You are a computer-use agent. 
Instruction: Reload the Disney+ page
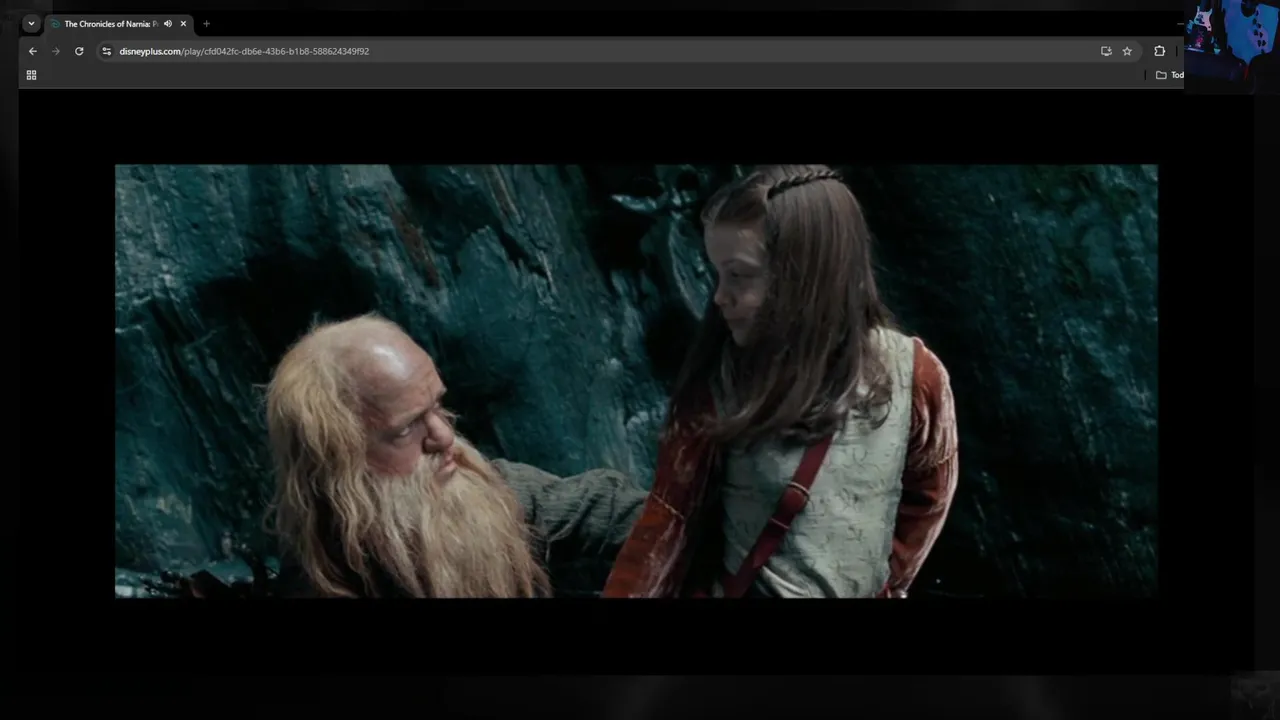pos(79,51)
